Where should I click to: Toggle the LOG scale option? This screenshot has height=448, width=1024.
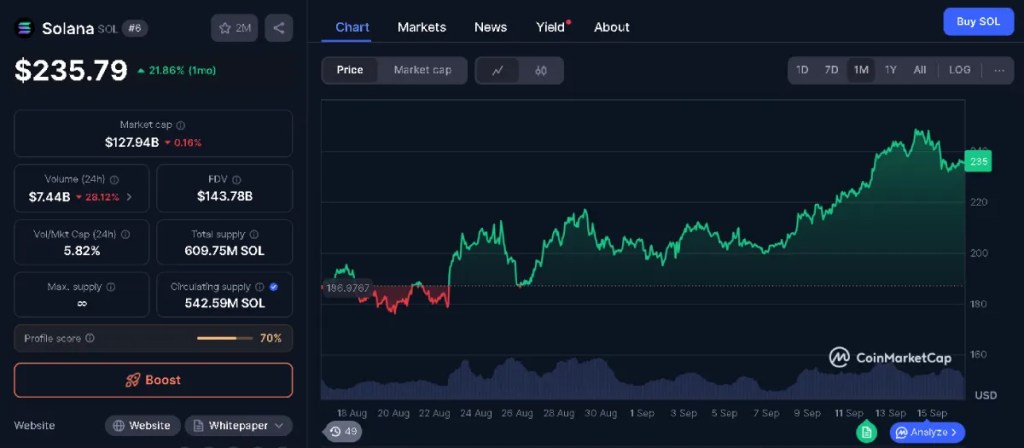coord(959,70)
